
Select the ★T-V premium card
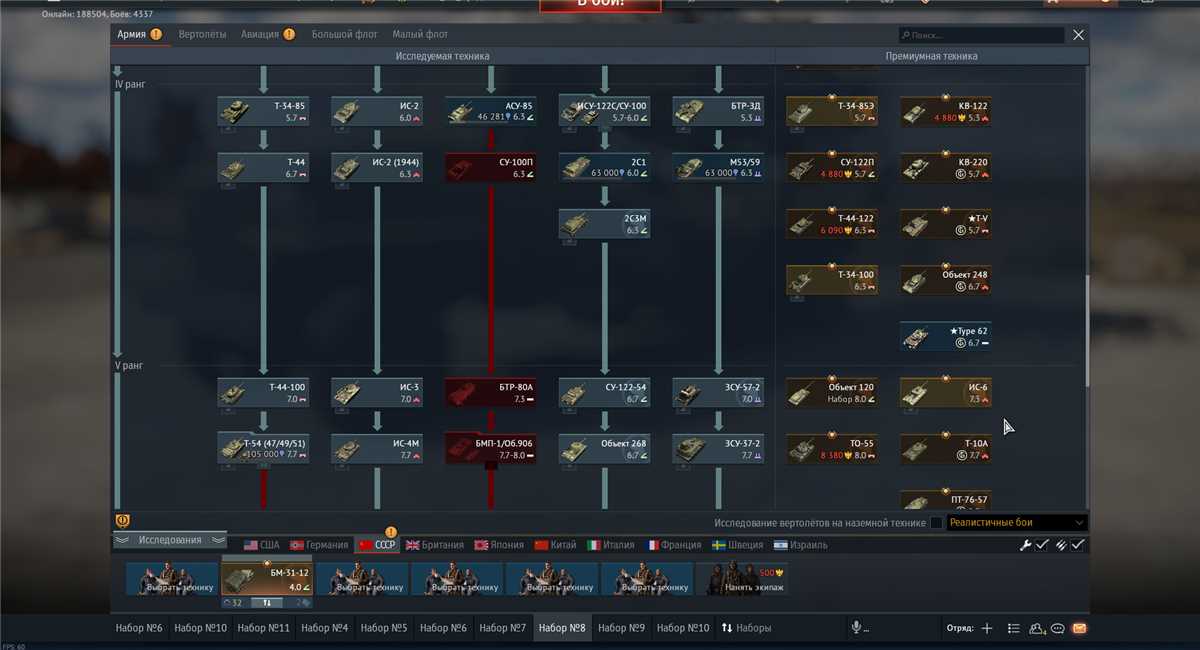click(946, 224)
